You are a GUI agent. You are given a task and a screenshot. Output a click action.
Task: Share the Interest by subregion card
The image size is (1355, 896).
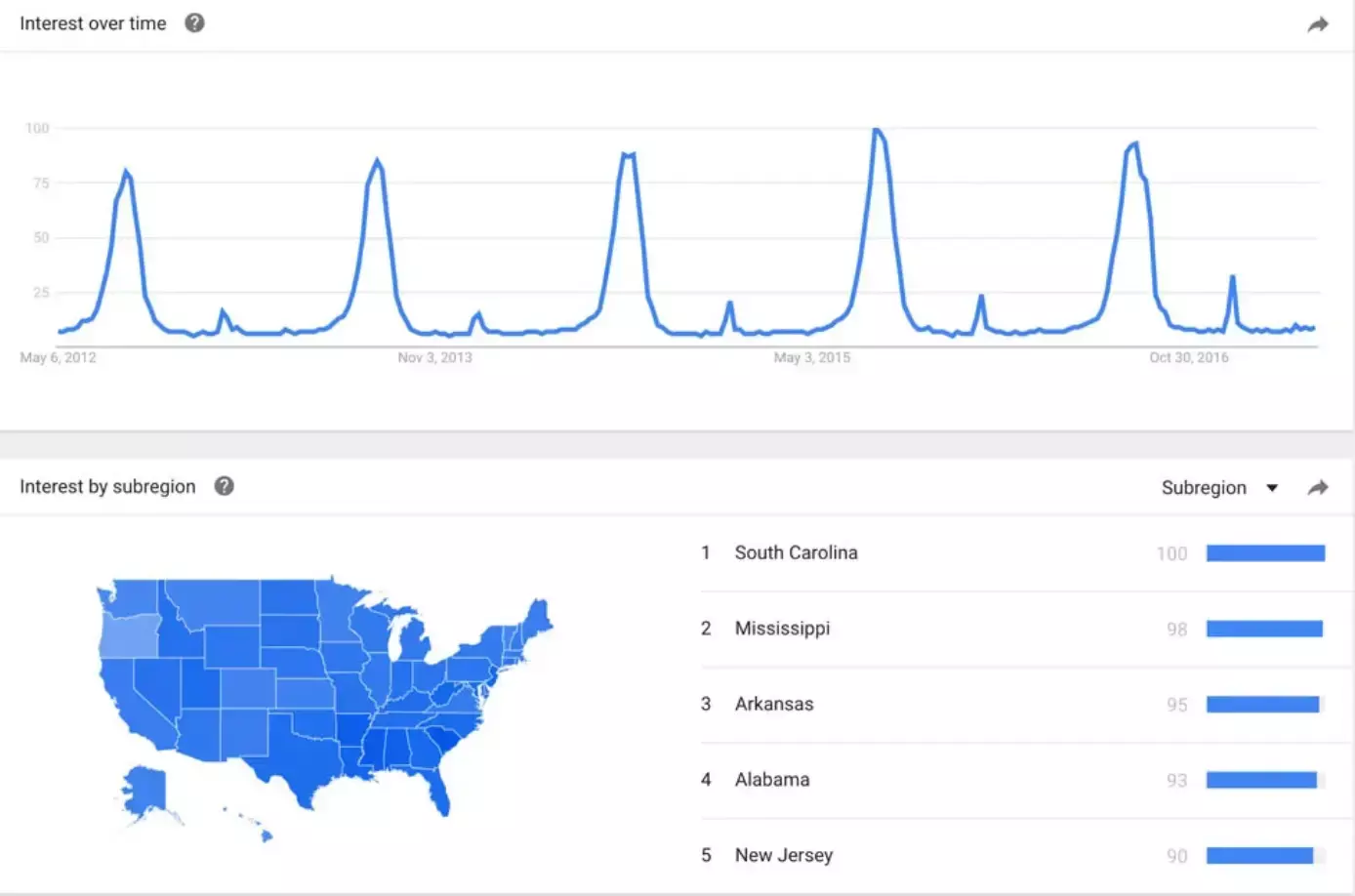tap(1318, 487)
